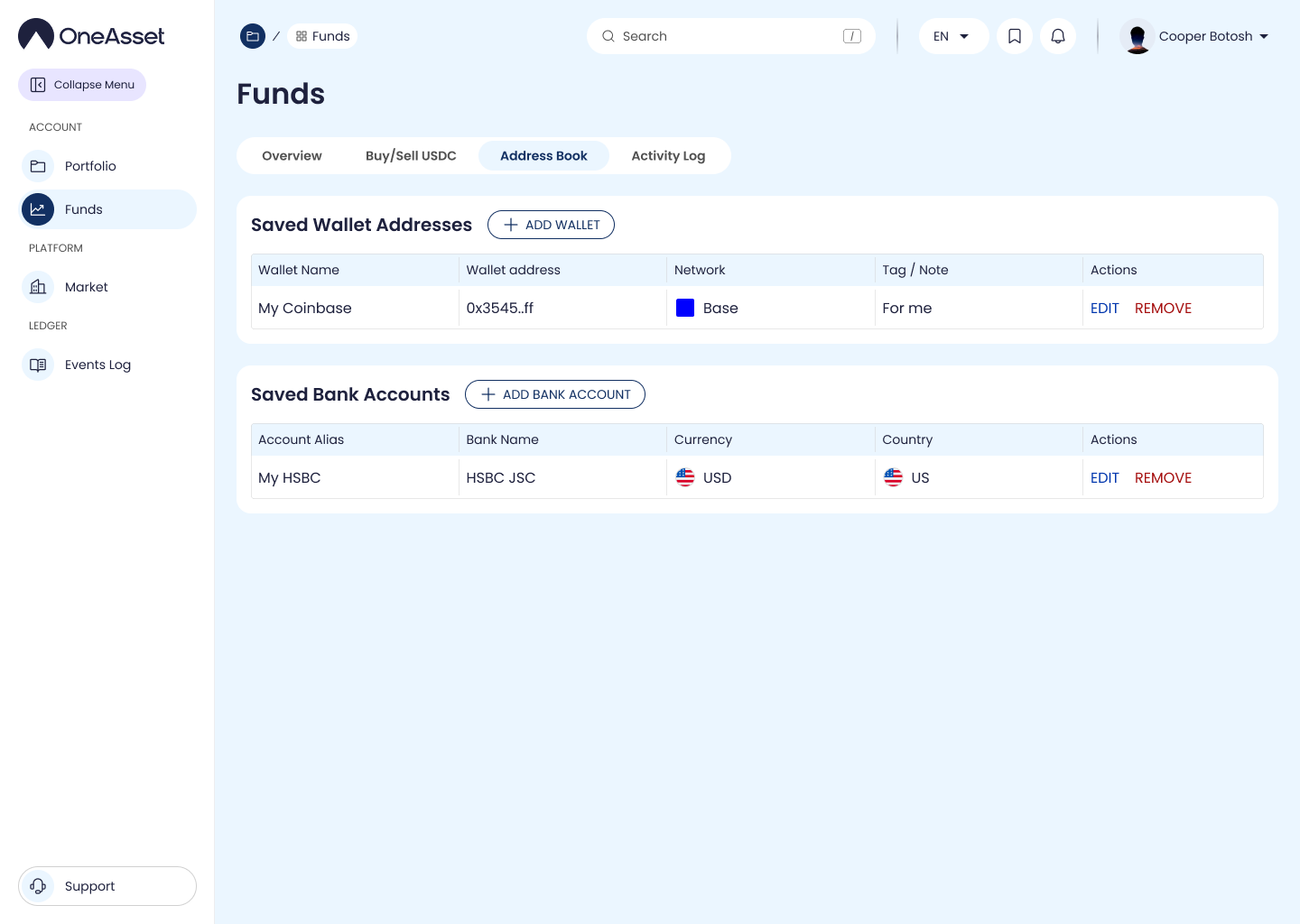Open the Buy/Sell USDC tab
Screen dimensions: 1300x924
(x=411, y=156)
